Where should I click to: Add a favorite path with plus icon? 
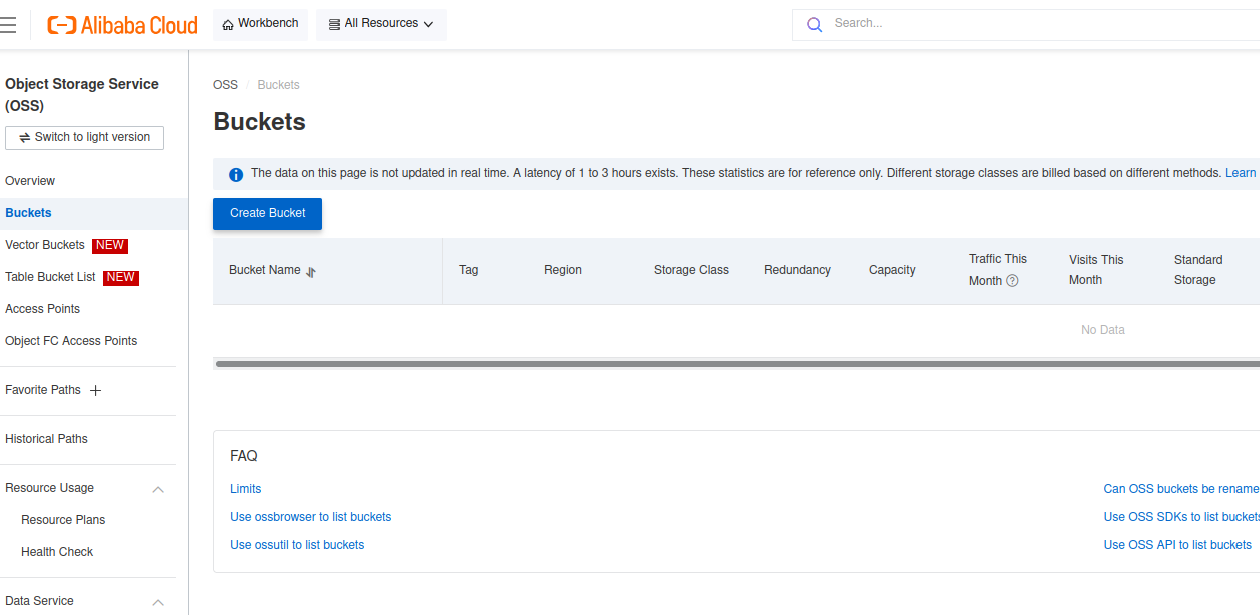click(96, 391)
